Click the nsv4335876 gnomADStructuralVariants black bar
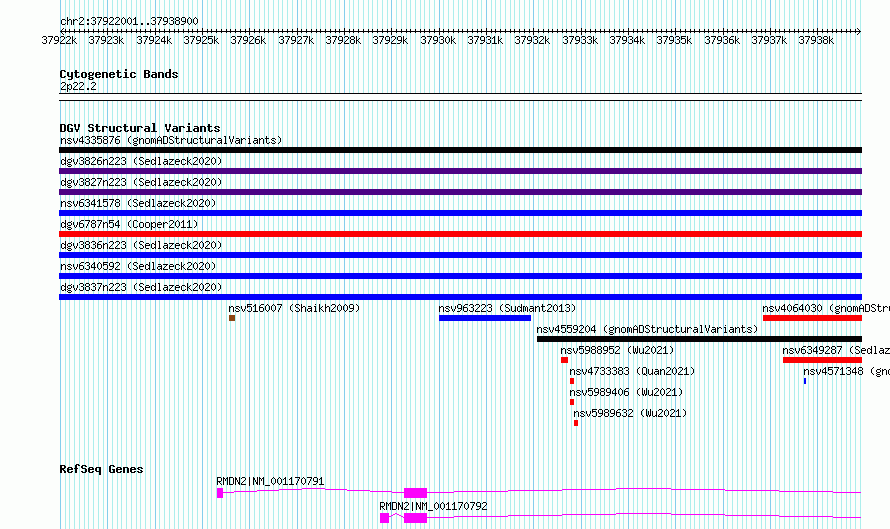The height and width of the screenshot is (529, 890). (x=460, y=150)
